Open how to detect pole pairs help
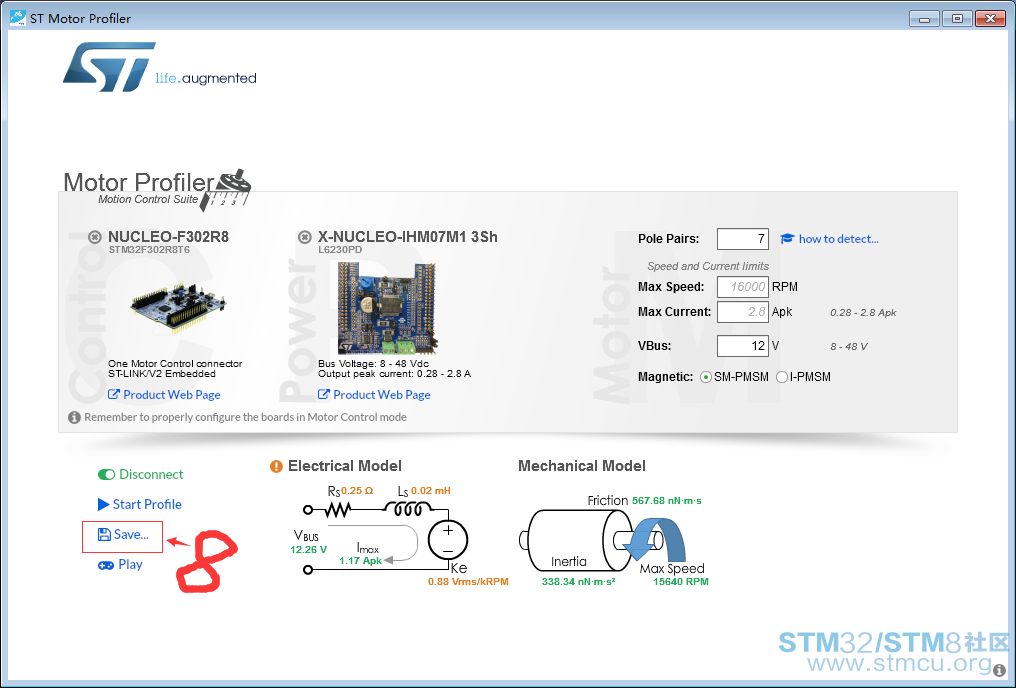This screenshot has height=688, width=1016. click(838, 239)
